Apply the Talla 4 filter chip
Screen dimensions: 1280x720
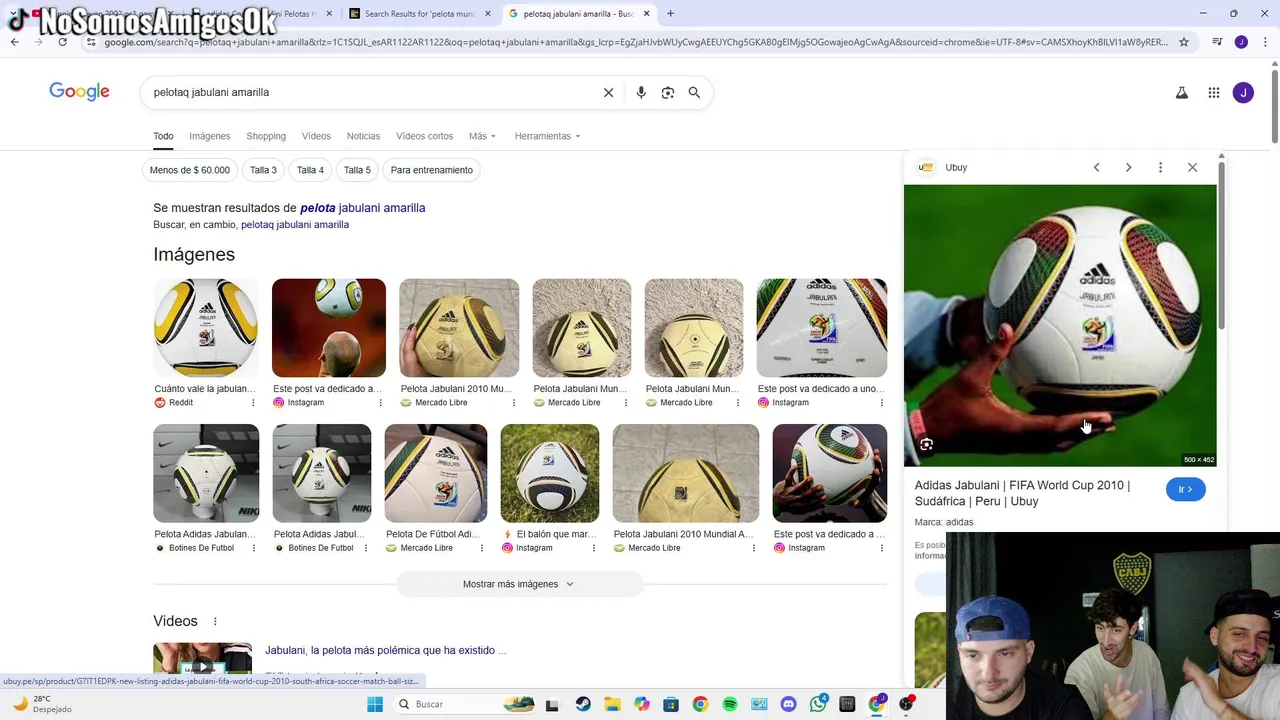[310, 170]
